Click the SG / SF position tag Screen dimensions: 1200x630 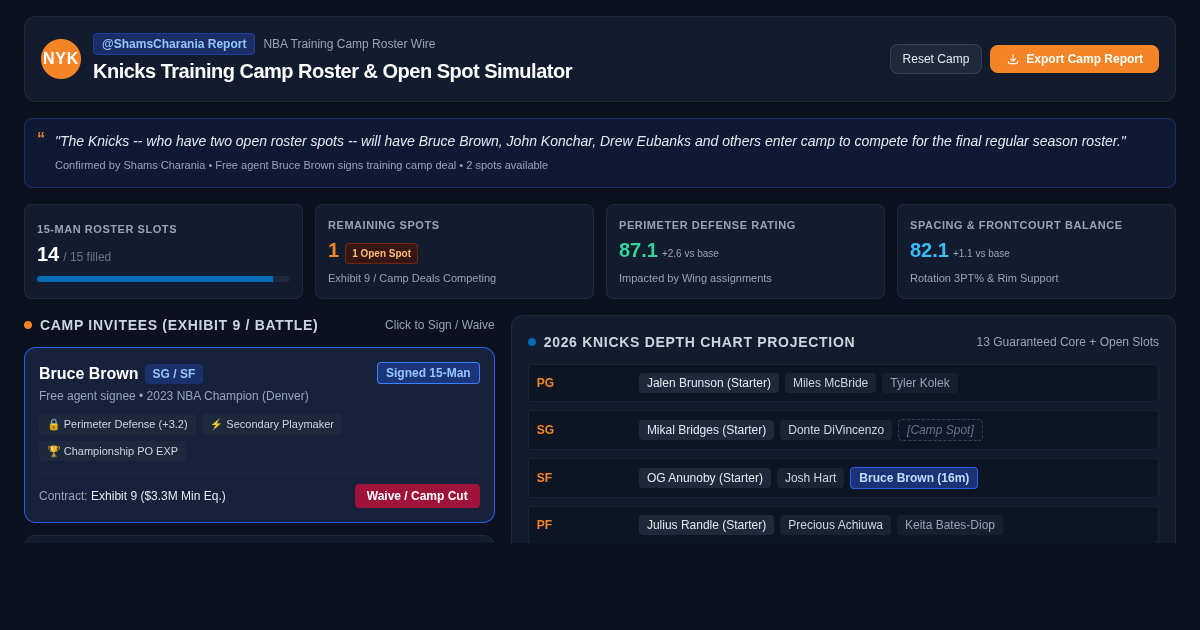tap(174, 374)
